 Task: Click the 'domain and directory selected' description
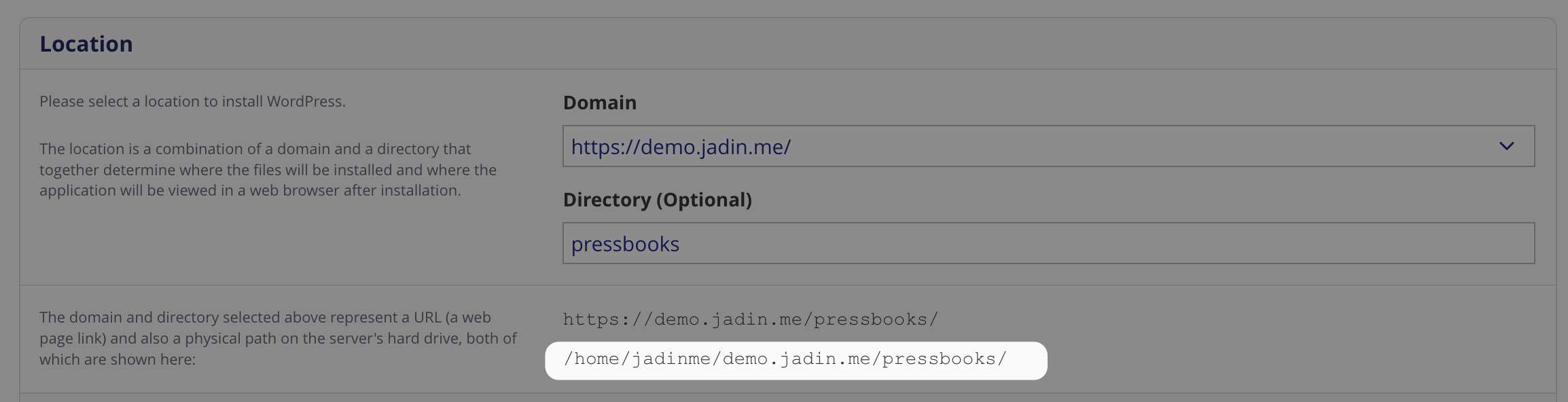click(x=278, y=338)
